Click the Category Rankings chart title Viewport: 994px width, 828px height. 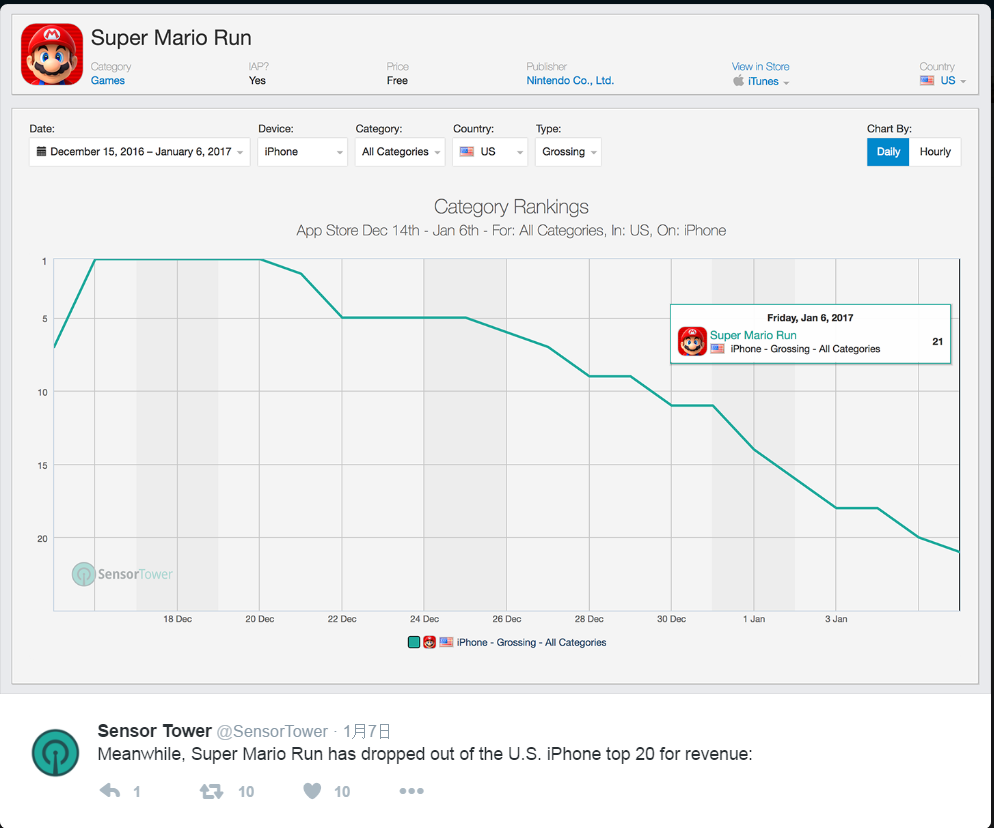(x=511, y=207)
